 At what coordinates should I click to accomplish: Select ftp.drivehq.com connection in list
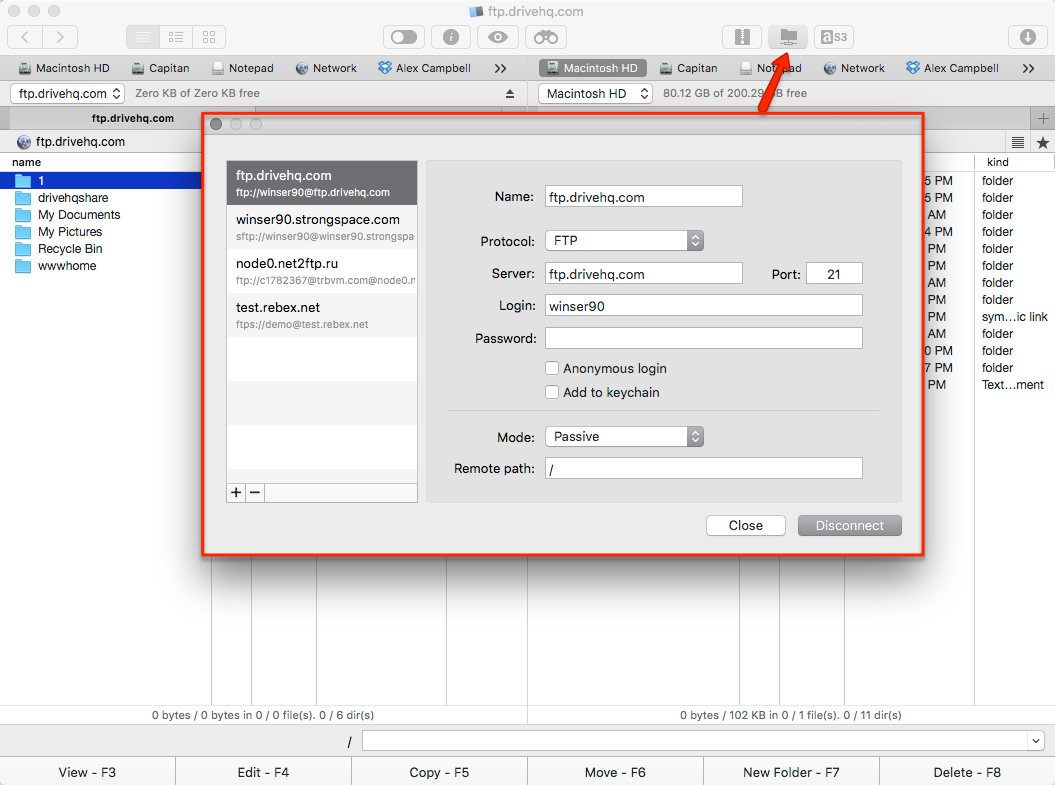click(x=322, y=183)
